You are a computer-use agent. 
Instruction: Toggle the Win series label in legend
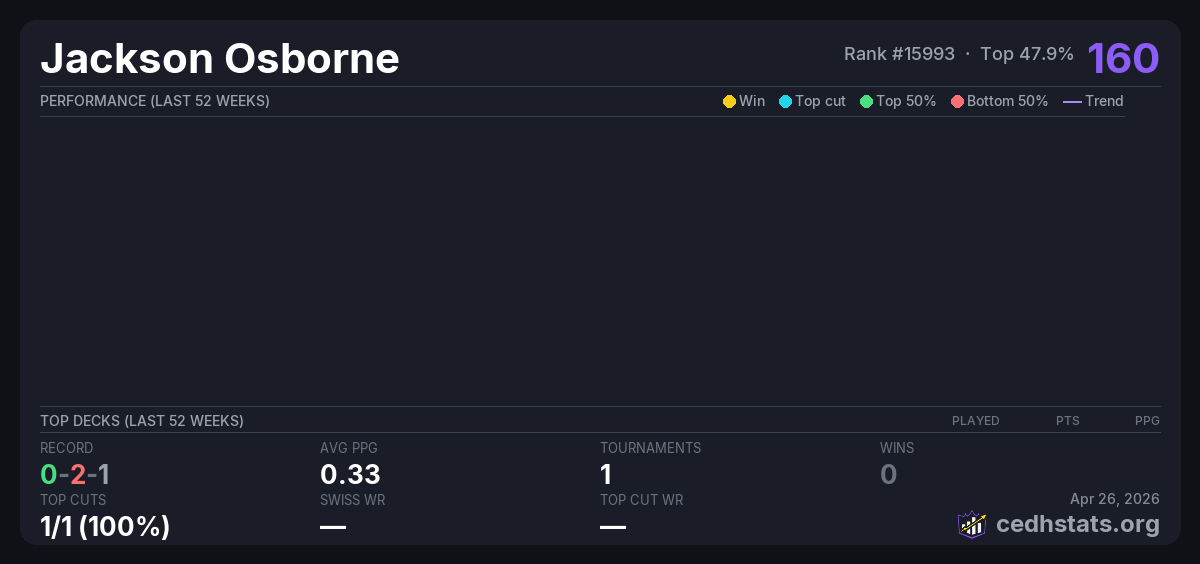pos(752,101)
